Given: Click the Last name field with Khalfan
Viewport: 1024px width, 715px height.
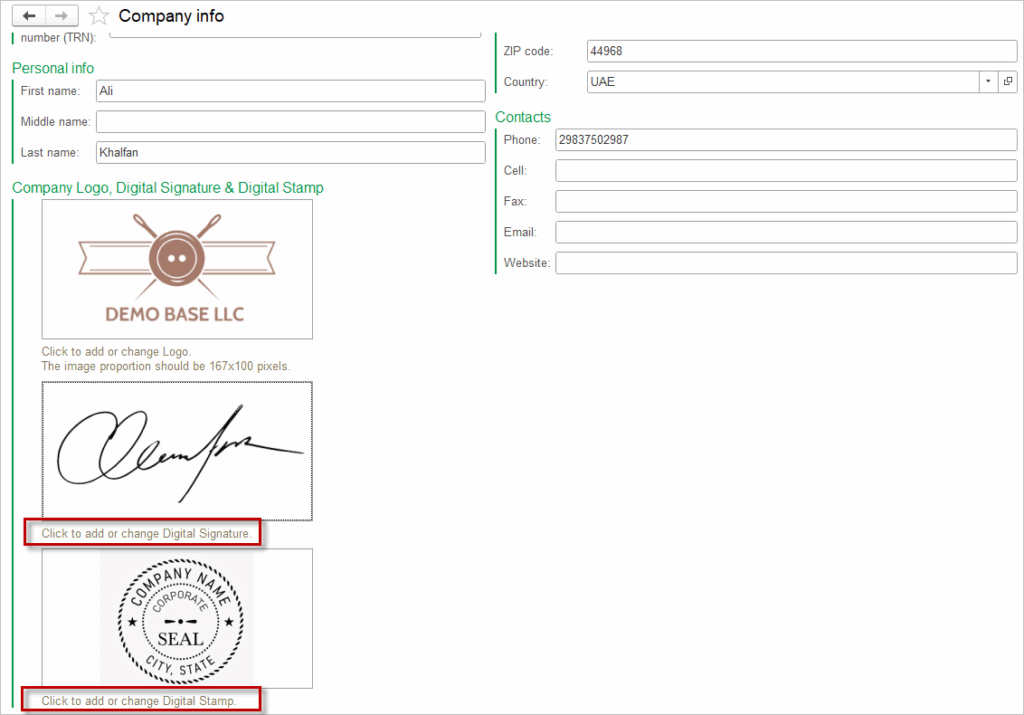Looking at the screenshot, I should pos(290,153).
